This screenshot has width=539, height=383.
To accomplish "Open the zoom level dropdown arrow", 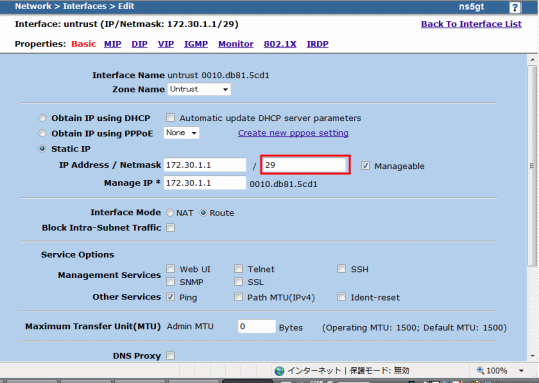I will click(521, 371).
